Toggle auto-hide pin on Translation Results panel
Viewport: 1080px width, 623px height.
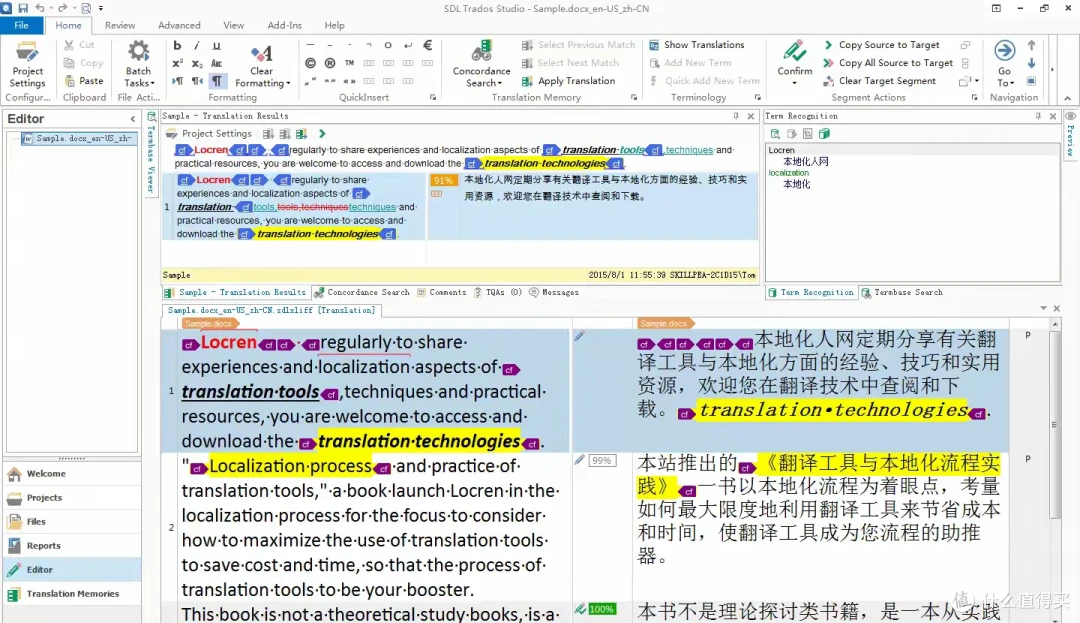click(x=736, y=116)
